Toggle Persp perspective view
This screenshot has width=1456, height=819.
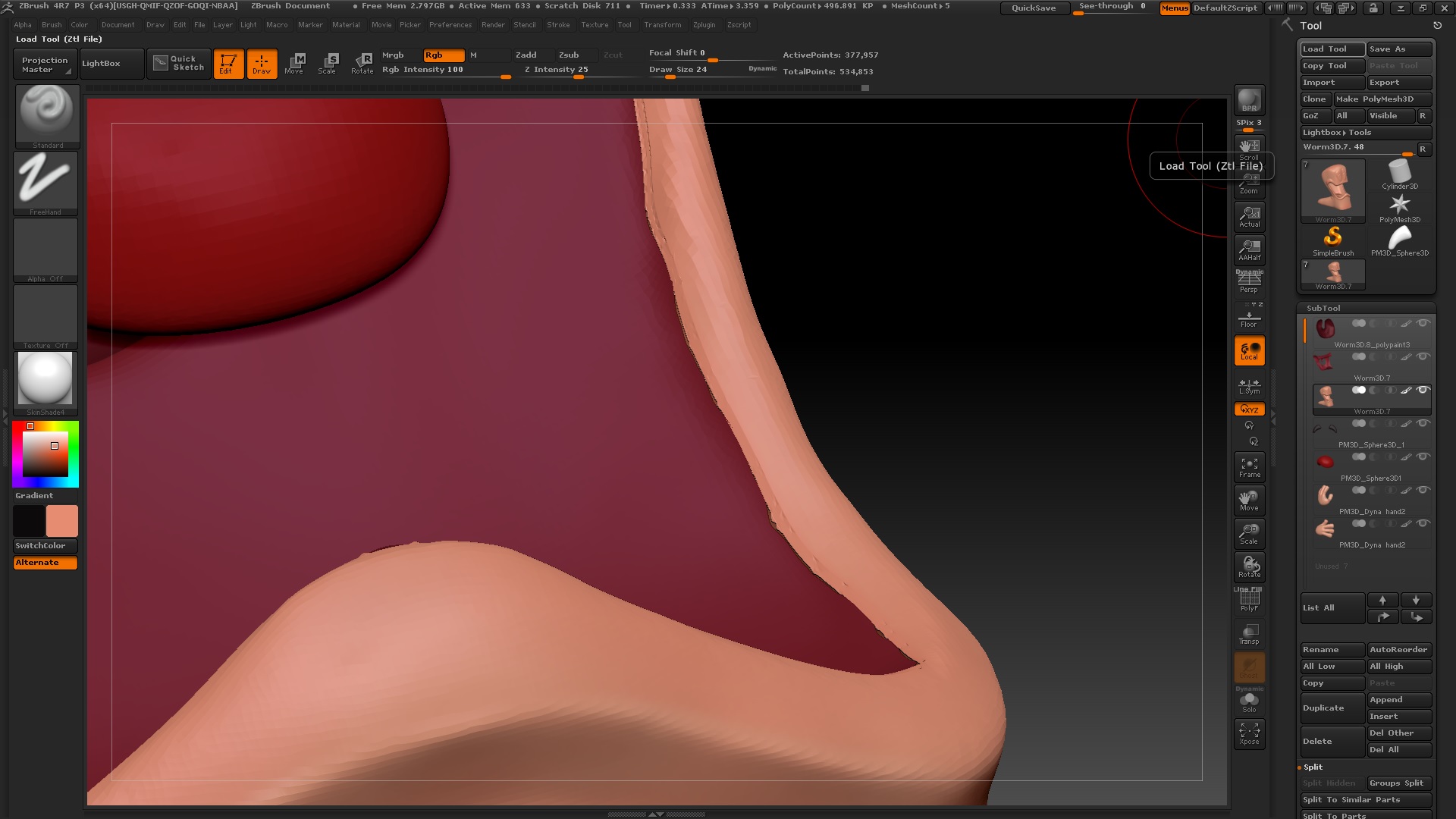(x=1249, y=282)
